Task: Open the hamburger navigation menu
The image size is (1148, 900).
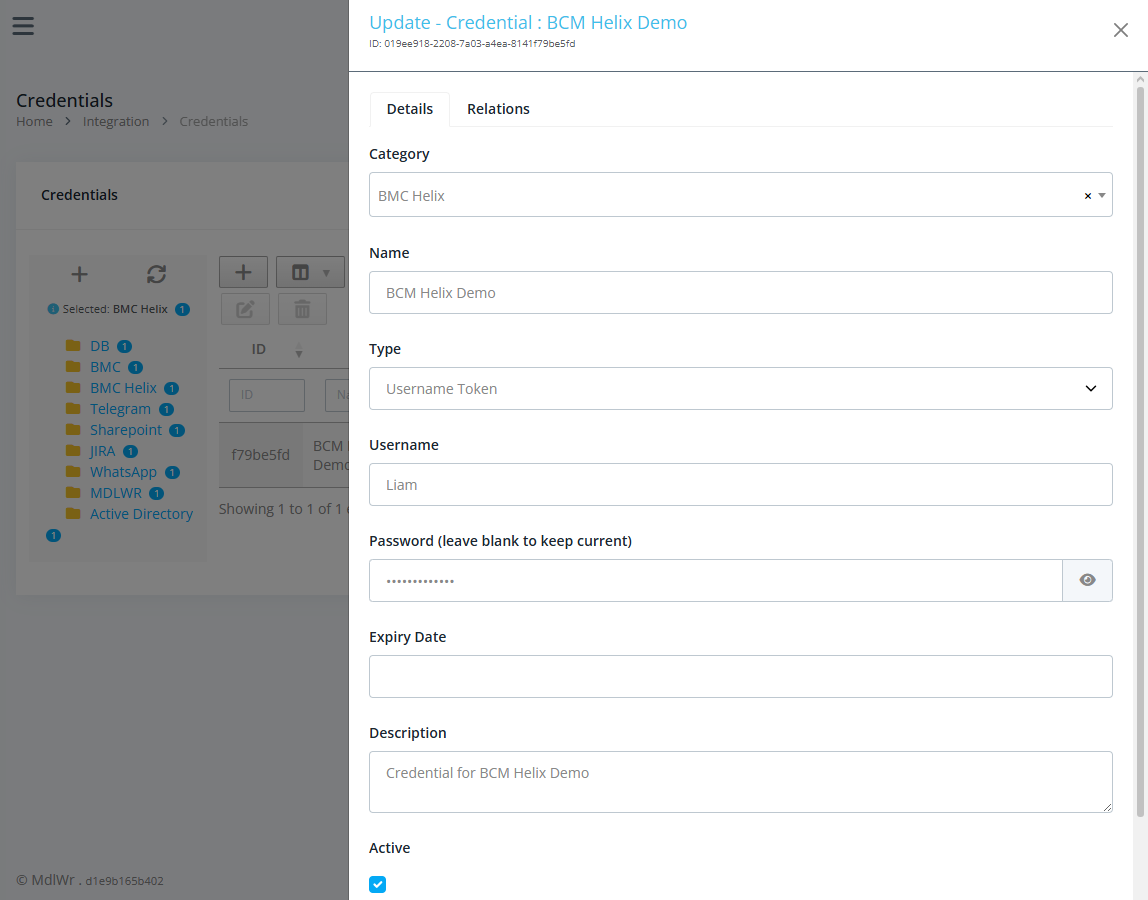Action: click(x=23, y=26)
